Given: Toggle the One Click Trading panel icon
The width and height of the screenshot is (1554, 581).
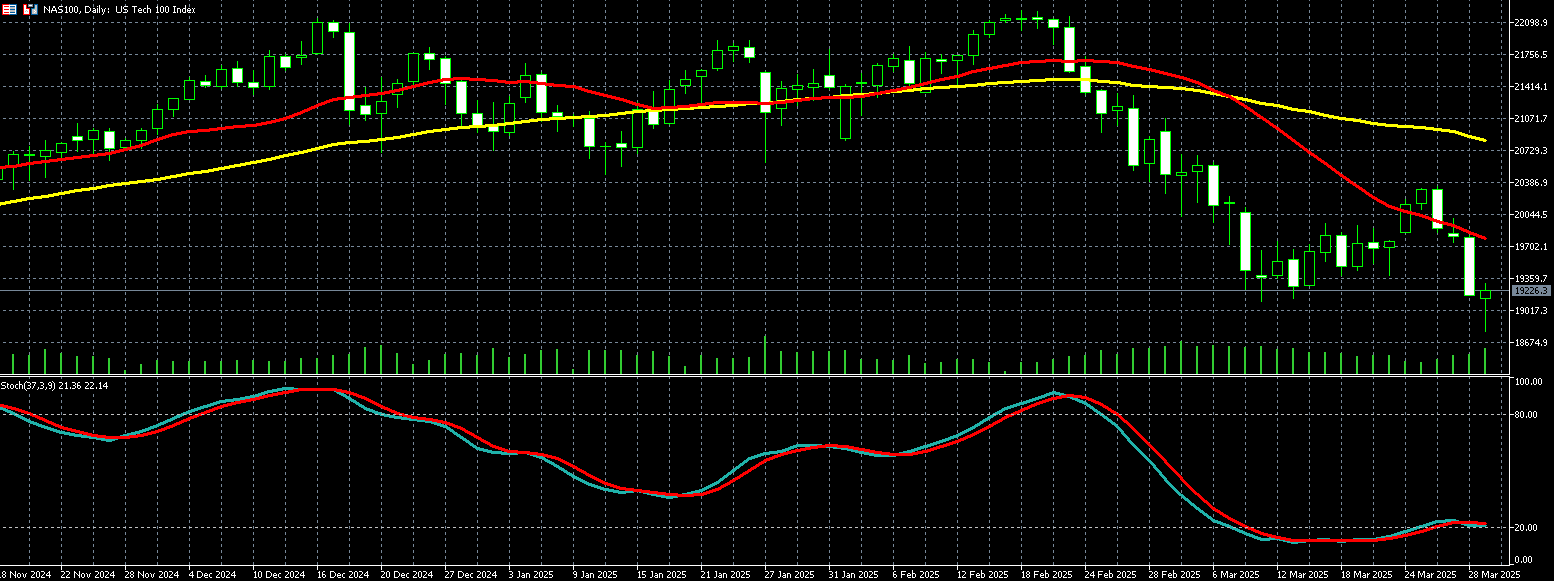Looking at the screenshot, I should pyautogui.click(x=9, y=9).
